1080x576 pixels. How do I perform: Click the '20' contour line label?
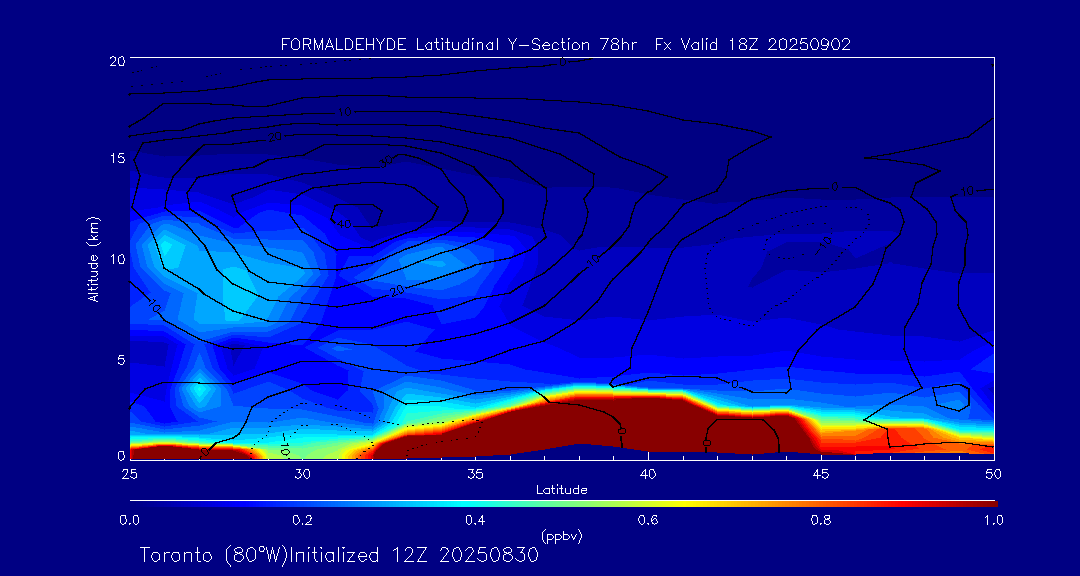click(x=398, y=291)
